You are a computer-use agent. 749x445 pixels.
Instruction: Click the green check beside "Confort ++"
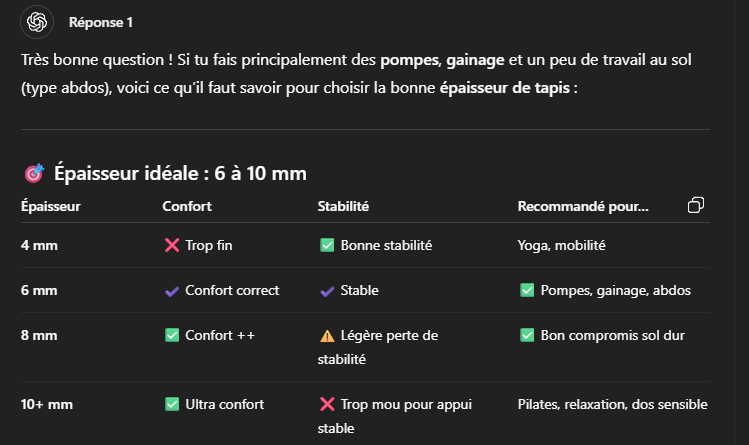[171, 336]
